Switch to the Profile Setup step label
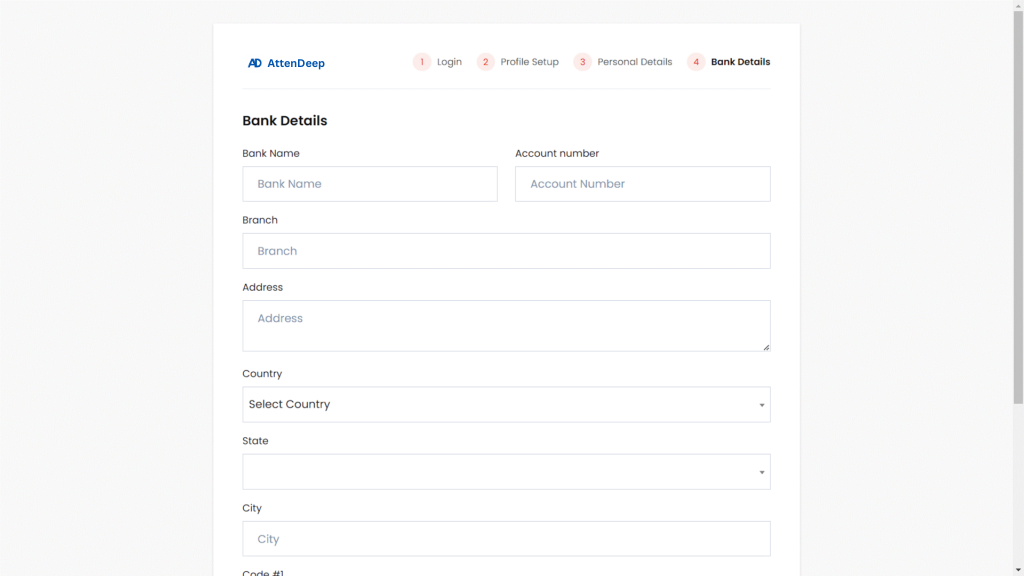This screenshot has height=576, width=1024. click(x=529, y=62)
